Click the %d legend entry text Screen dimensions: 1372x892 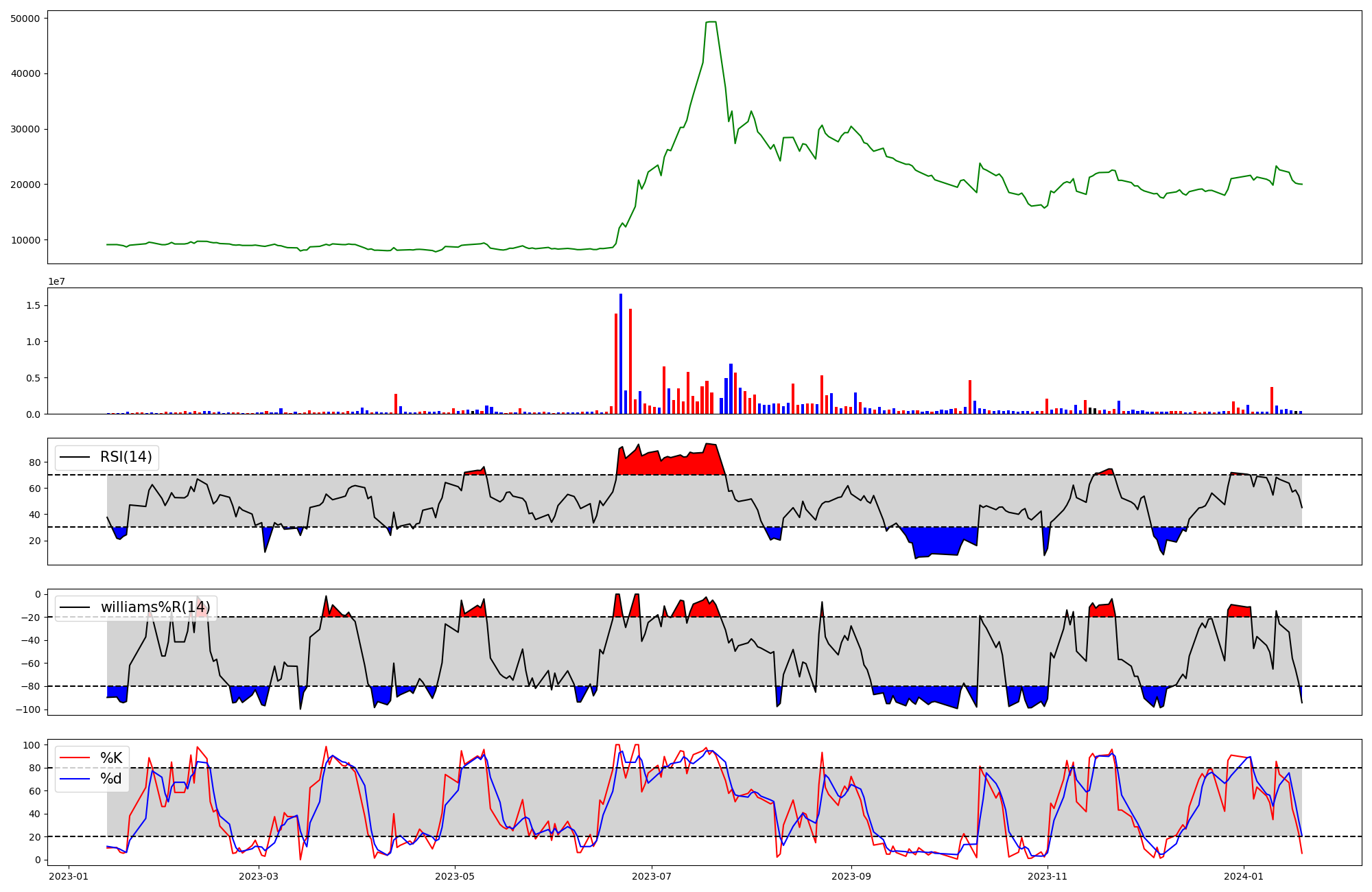[111, 779]
